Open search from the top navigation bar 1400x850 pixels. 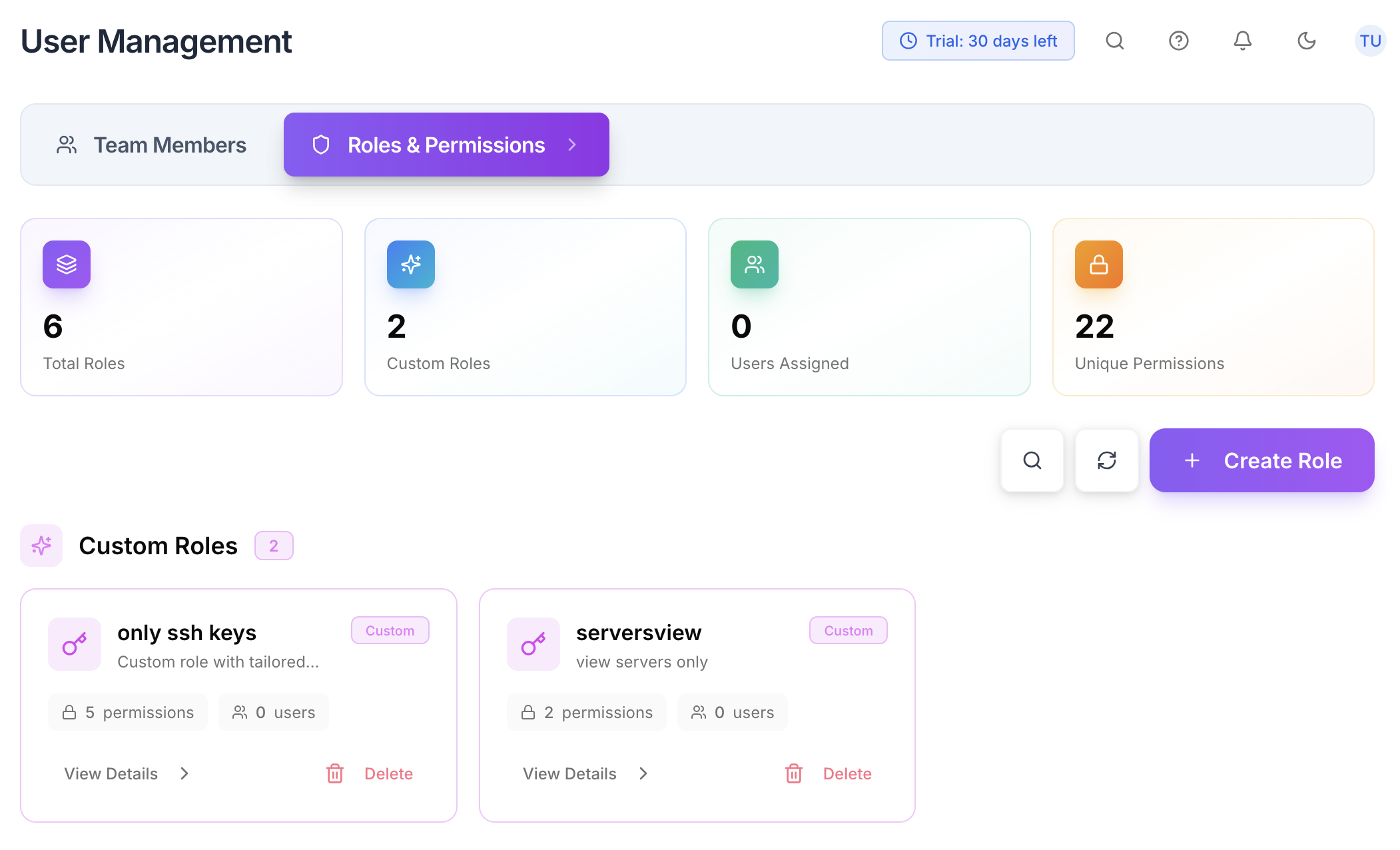click(1115, 41)
